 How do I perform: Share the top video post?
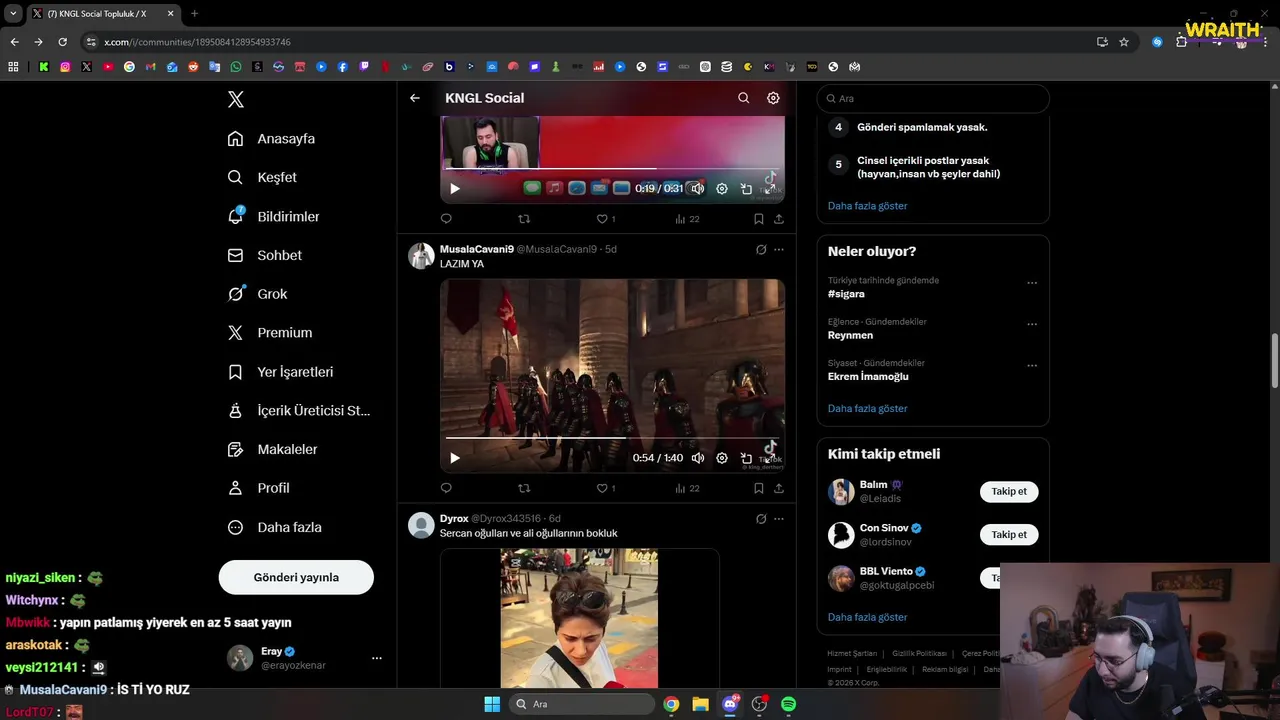click(x=779, y=219)
